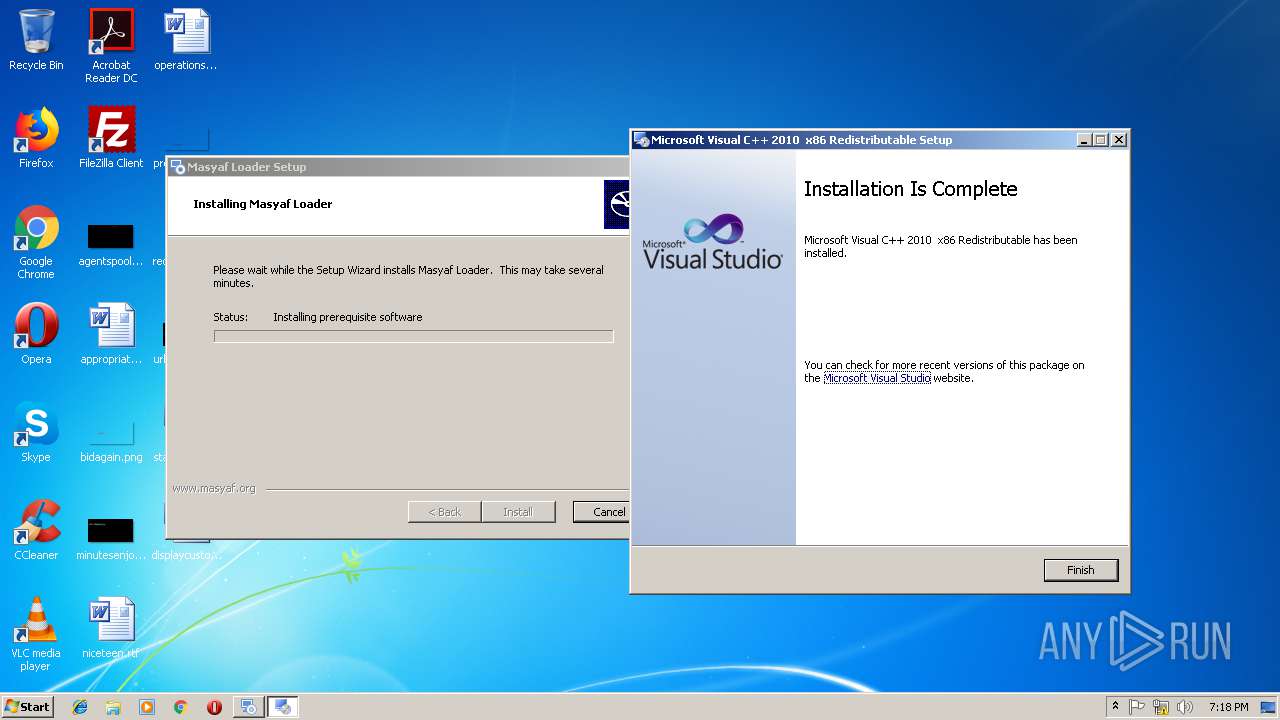Screen dimensions: 1280x720
Task: Open niceteen.rtf document icon
Action: (111, 628)
